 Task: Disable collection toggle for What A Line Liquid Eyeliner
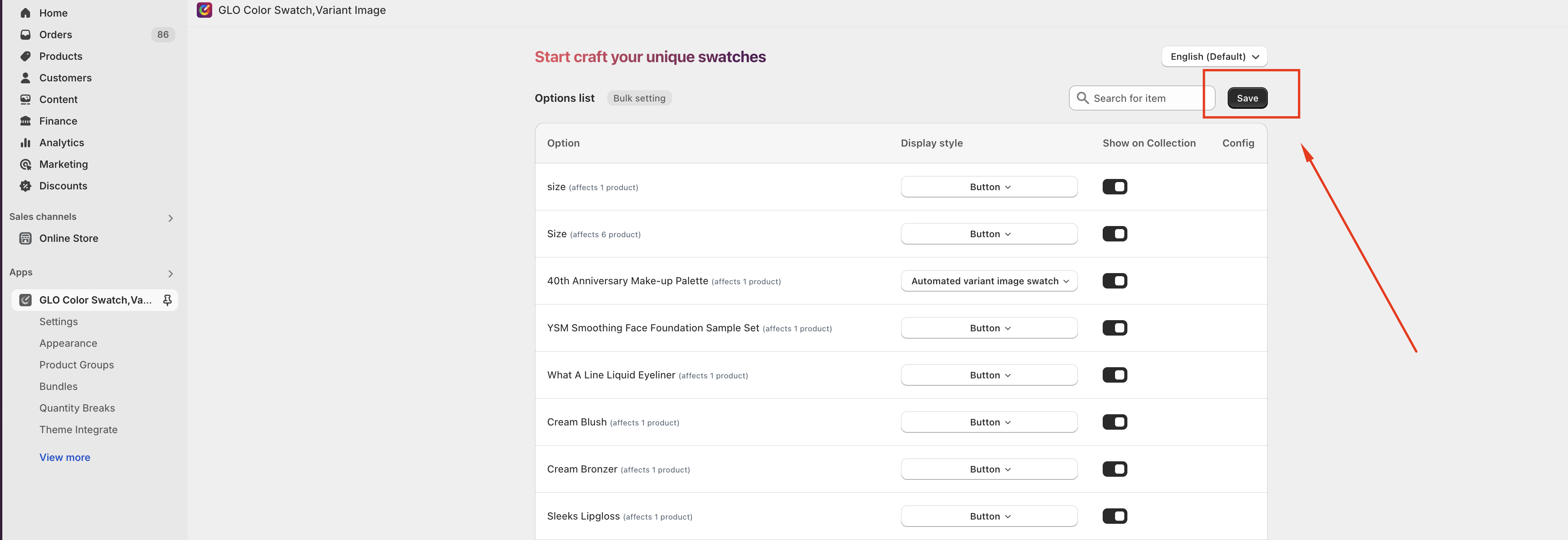1115,375
